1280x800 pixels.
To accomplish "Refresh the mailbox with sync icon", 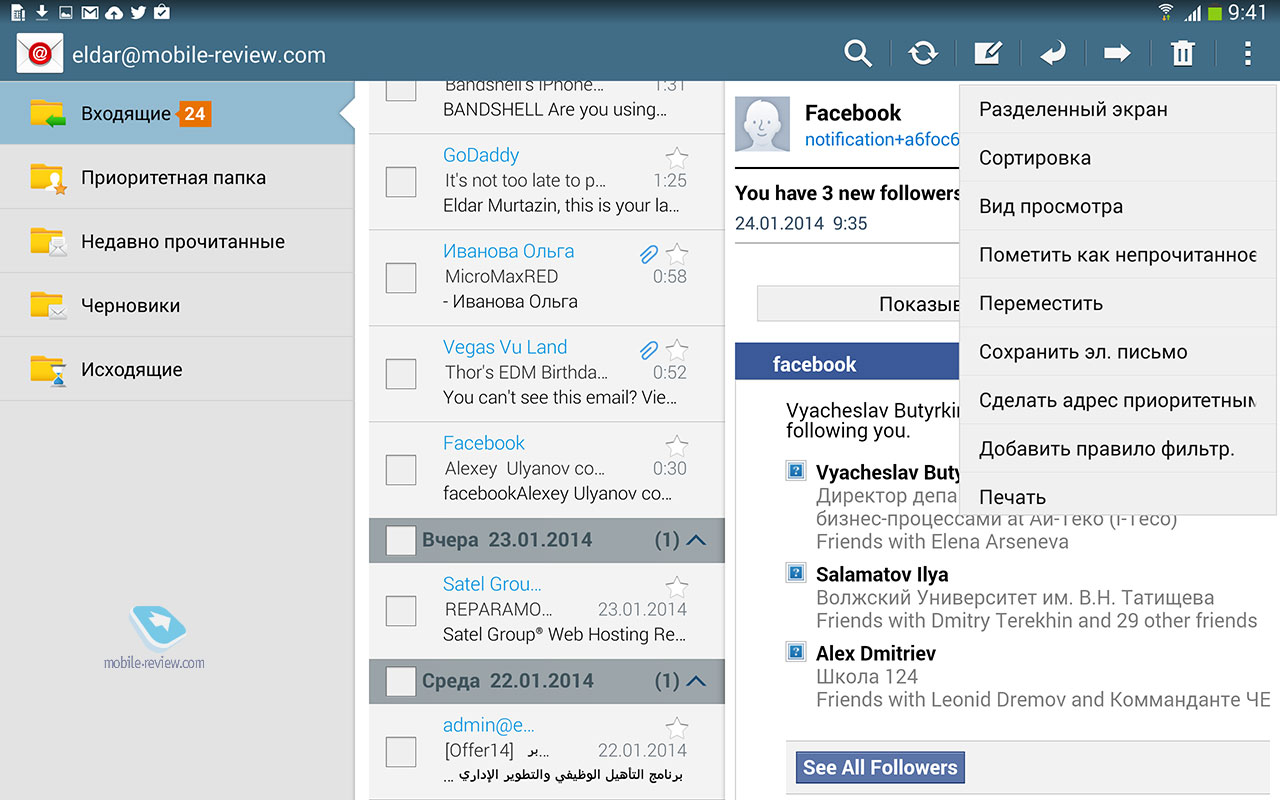I will [x=923, y=53].
